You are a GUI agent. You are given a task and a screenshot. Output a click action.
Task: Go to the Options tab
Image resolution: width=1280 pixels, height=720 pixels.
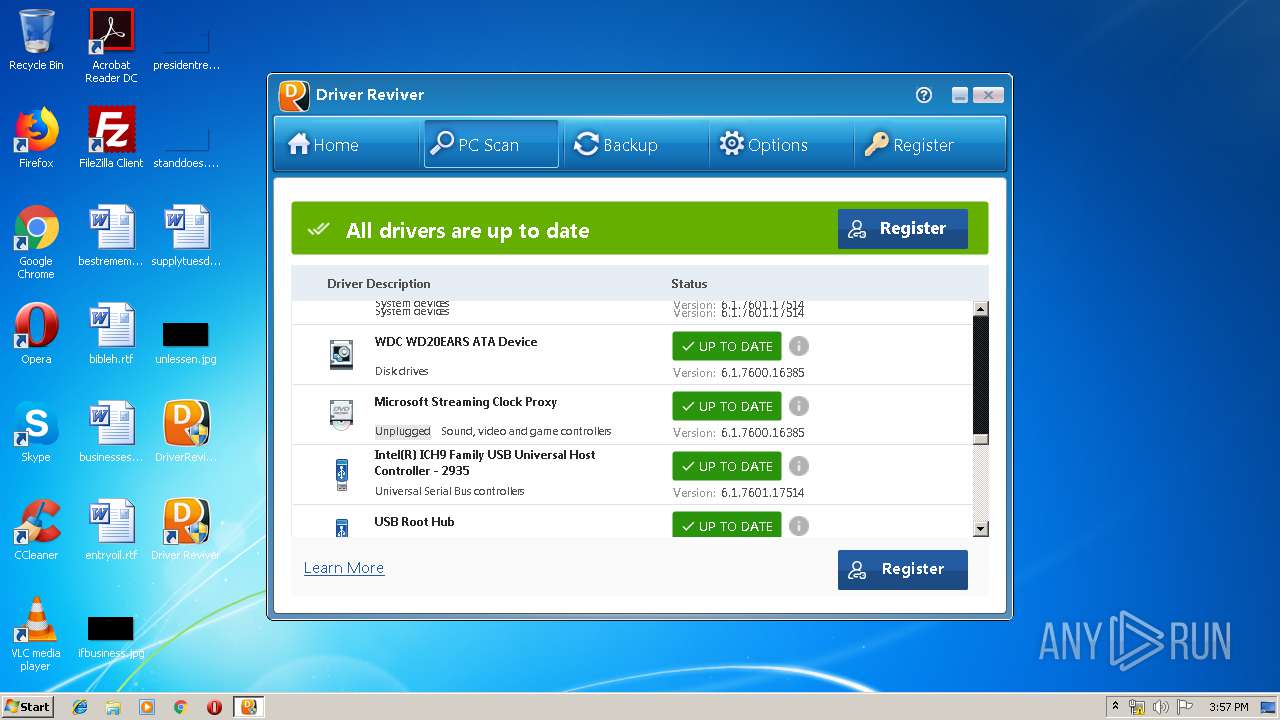781,145
